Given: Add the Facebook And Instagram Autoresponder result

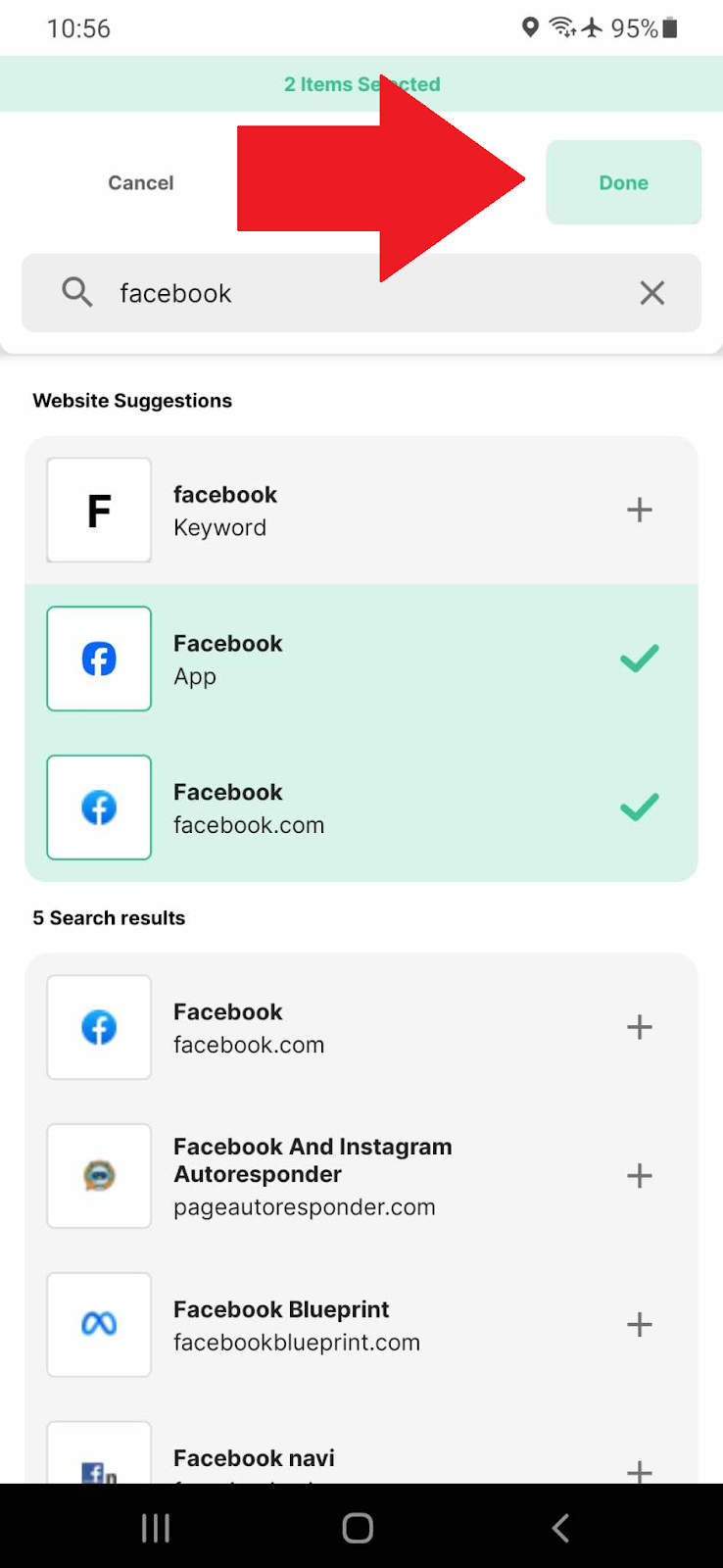Looking at the screenshot, I should [x=639, y=1176].
